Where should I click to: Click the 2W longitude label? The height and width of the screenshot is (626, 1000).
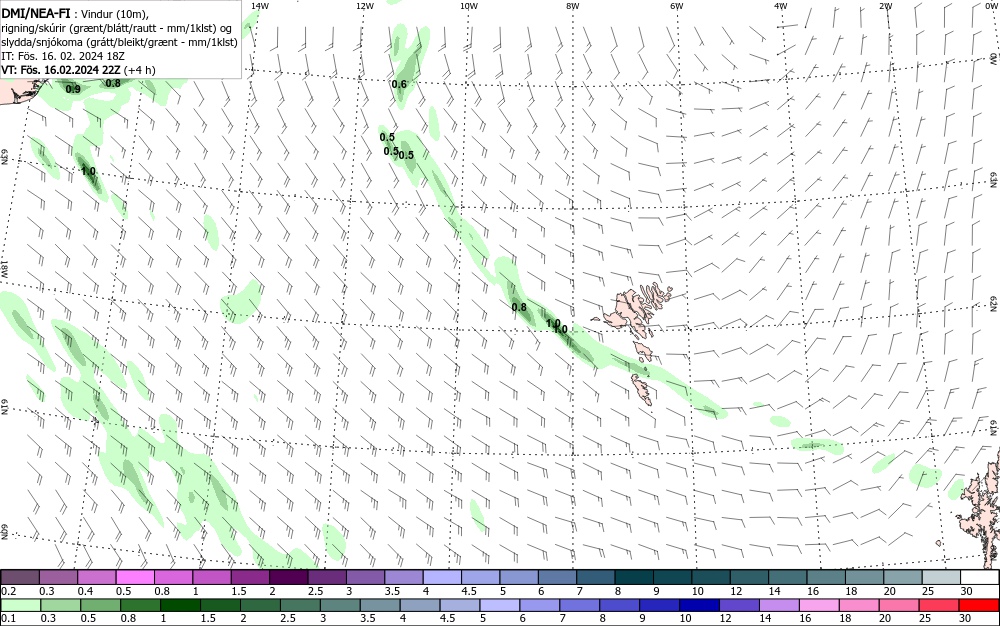pyautogui.click(x=886, y=6)
